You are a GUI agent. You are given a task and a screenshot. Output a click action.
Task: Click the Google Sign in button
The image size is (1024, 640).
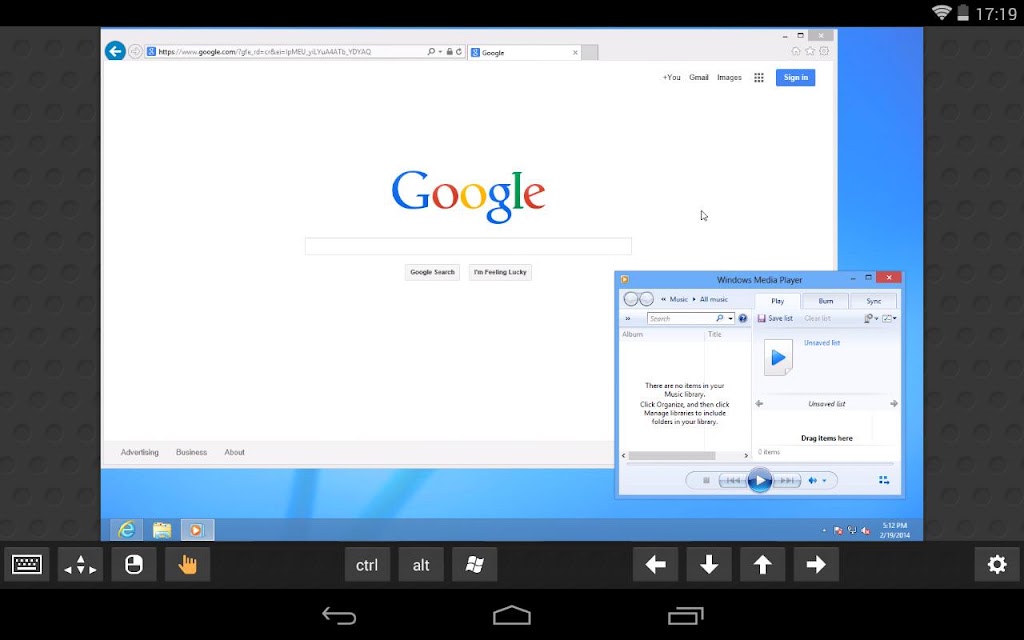pos(795,78)
